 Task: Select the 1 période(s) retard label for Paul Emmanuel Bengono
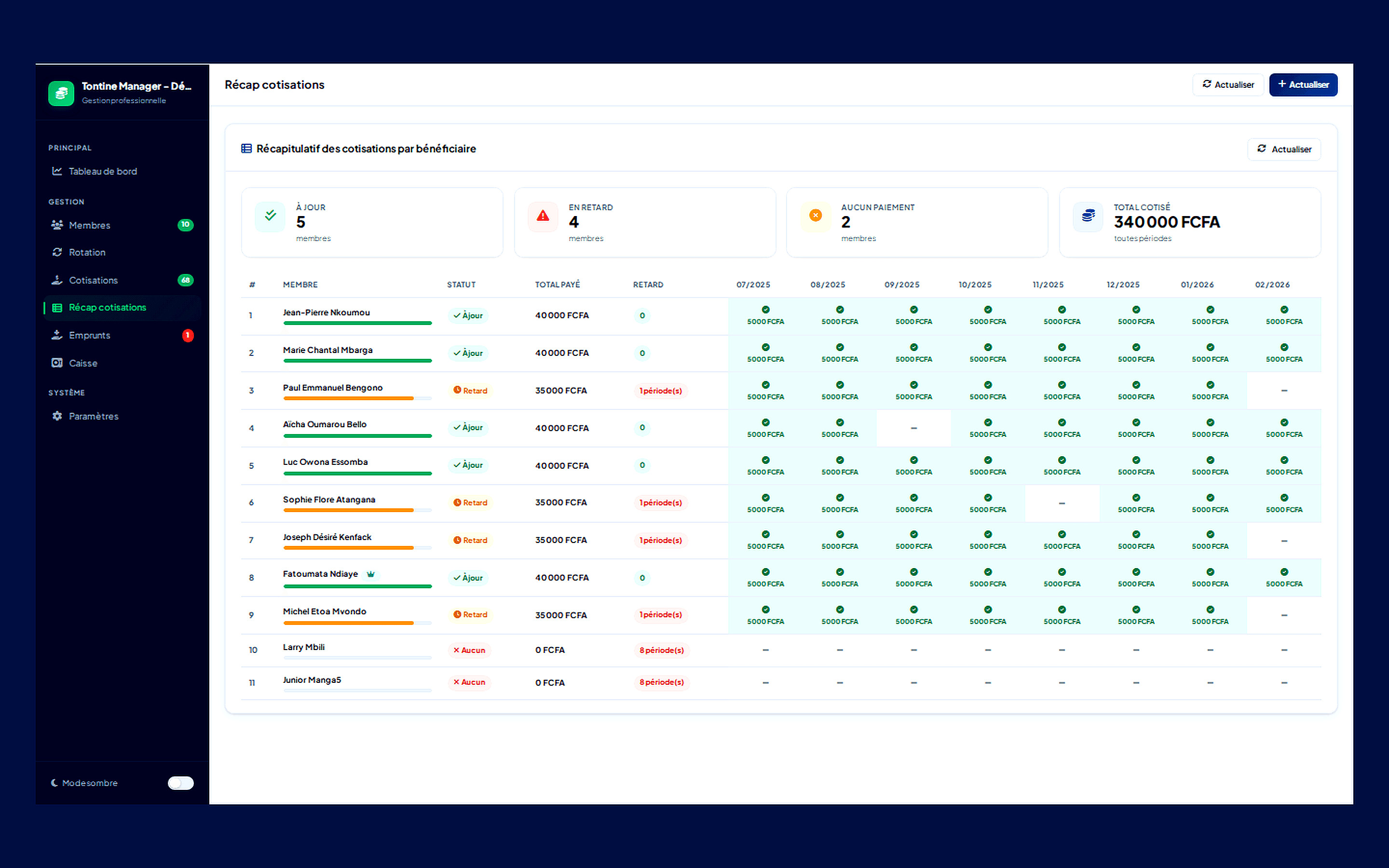tap(661, 391)
